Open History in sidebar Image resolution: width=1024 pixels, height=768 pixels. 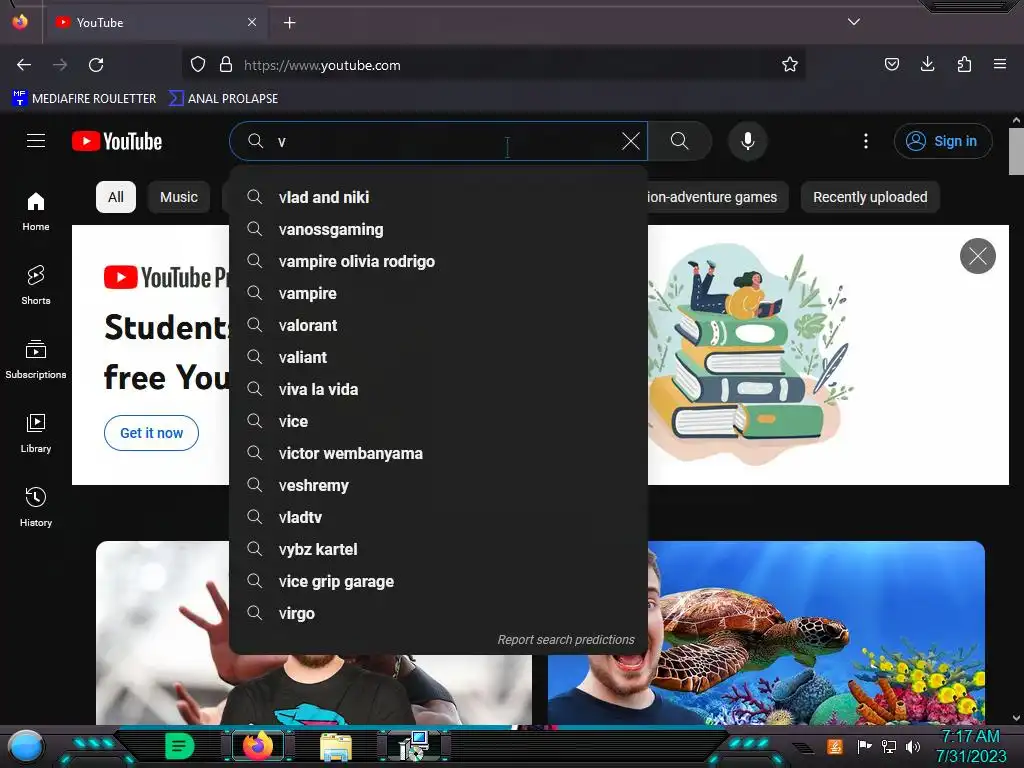(36, 507)
